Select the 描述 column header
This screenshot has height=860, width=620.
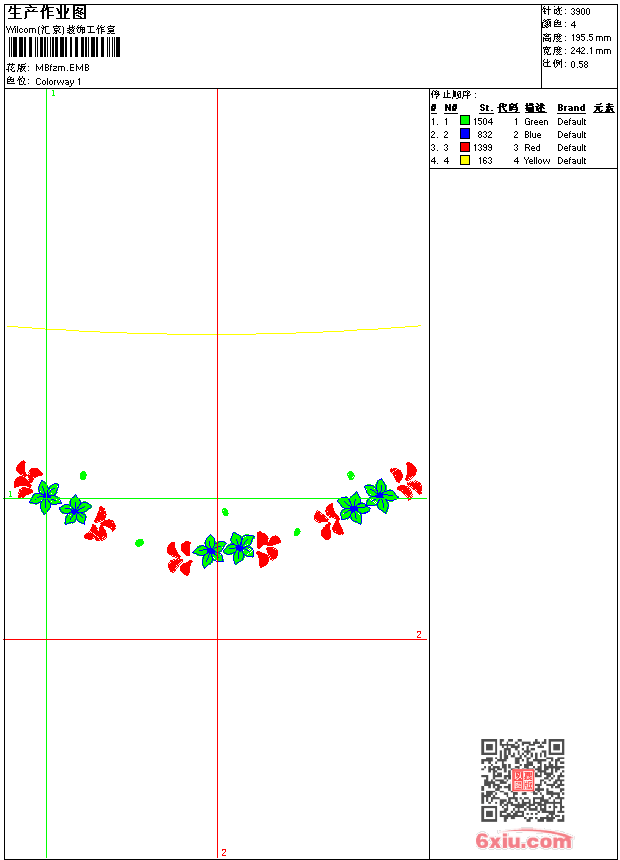(535, 108)
